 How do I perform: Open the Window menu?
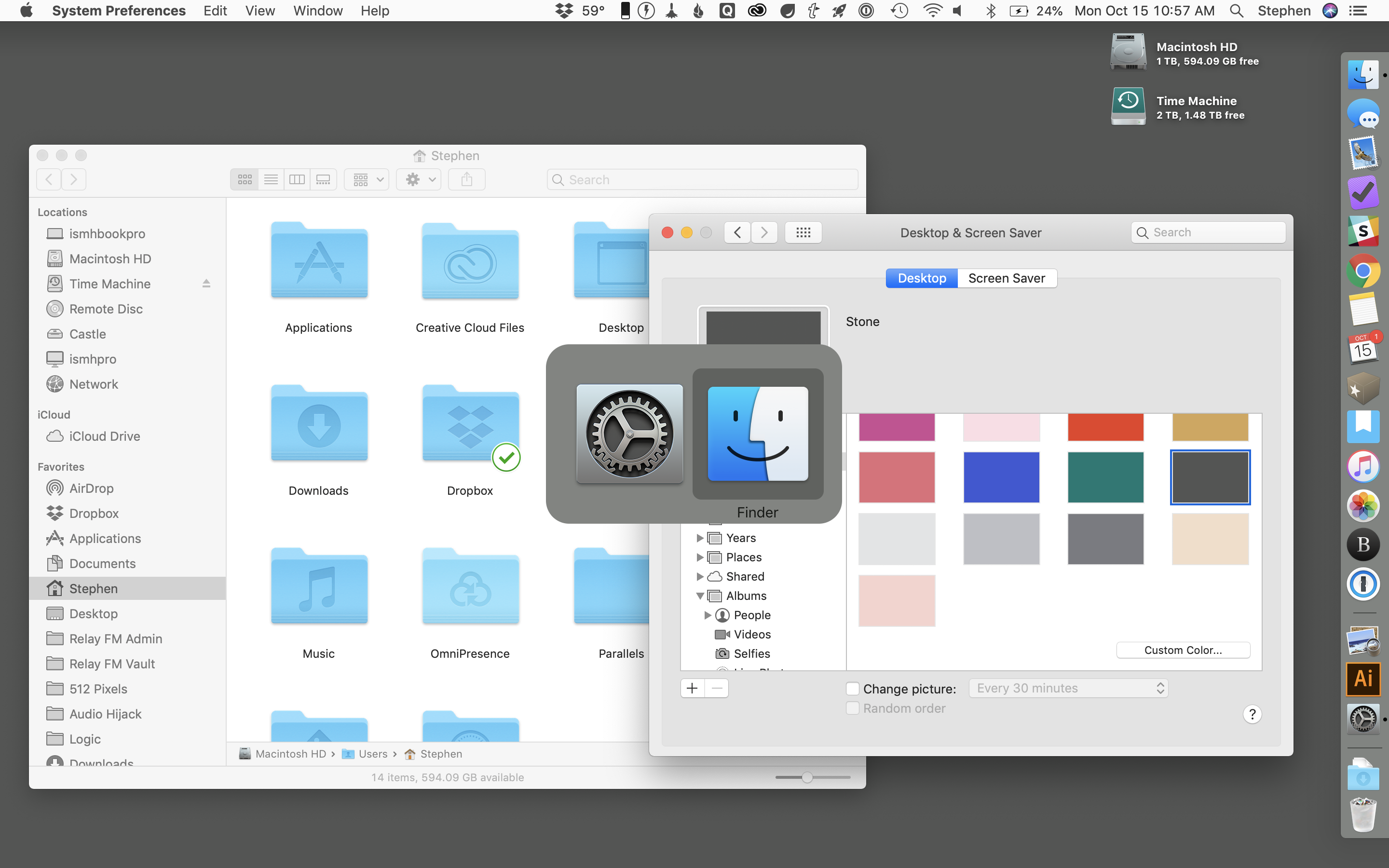[318, 11]
